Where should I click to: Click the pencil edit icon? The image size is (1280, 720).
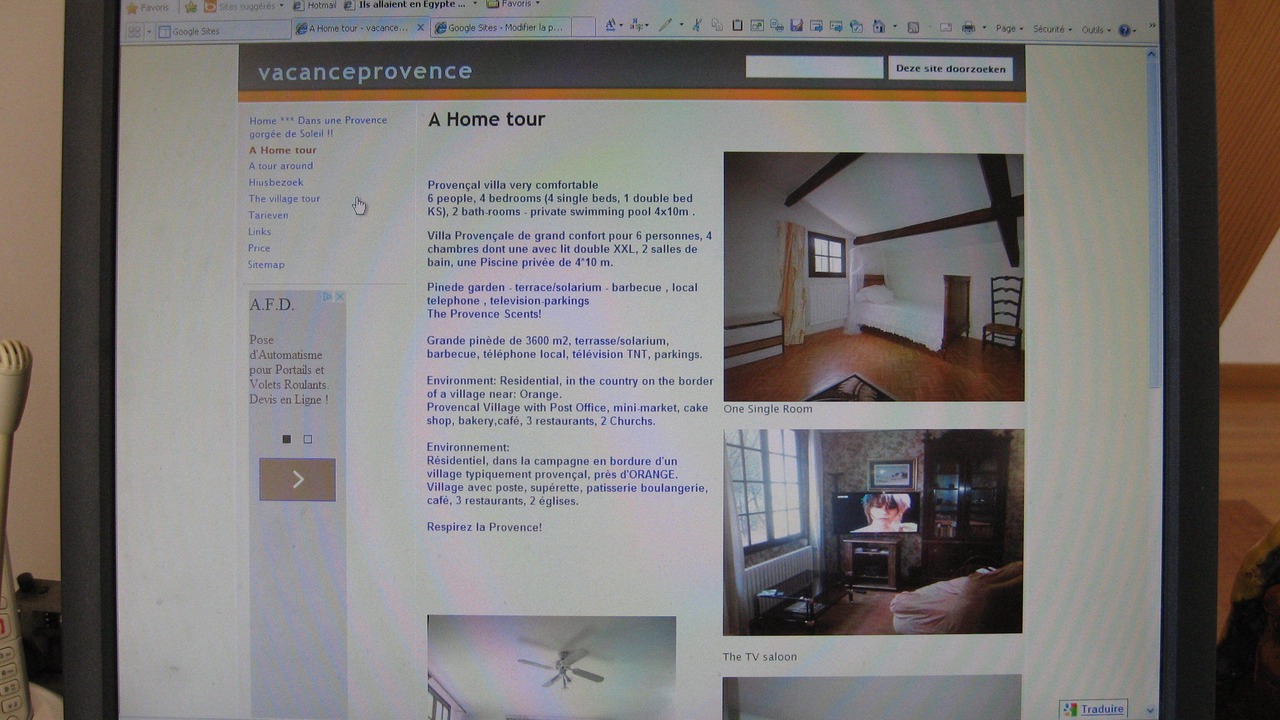pyautogui.click(x=665, y=26)
